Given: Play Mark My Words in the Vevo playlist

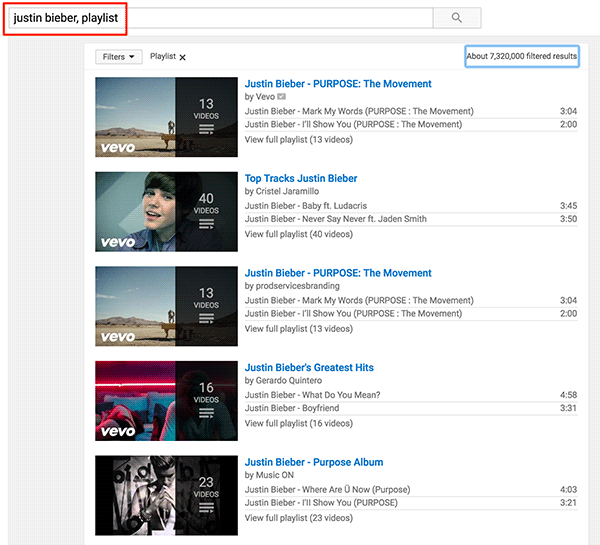Looking at the screenshot, I should [x=359, y=111].
